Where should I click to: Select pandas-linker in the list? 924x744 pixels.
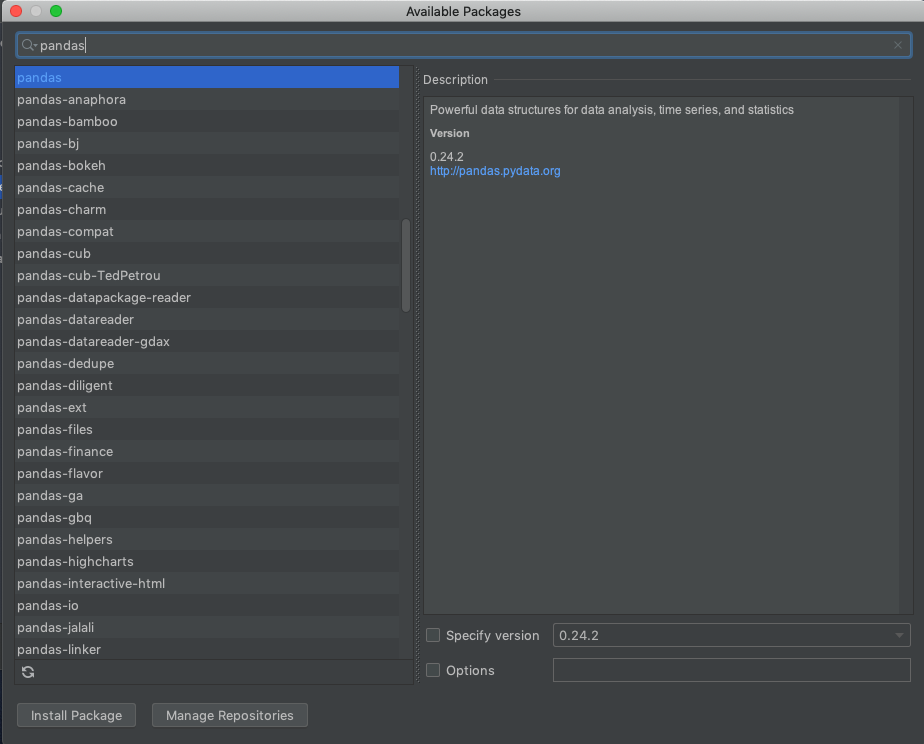[x=207, y=649]
